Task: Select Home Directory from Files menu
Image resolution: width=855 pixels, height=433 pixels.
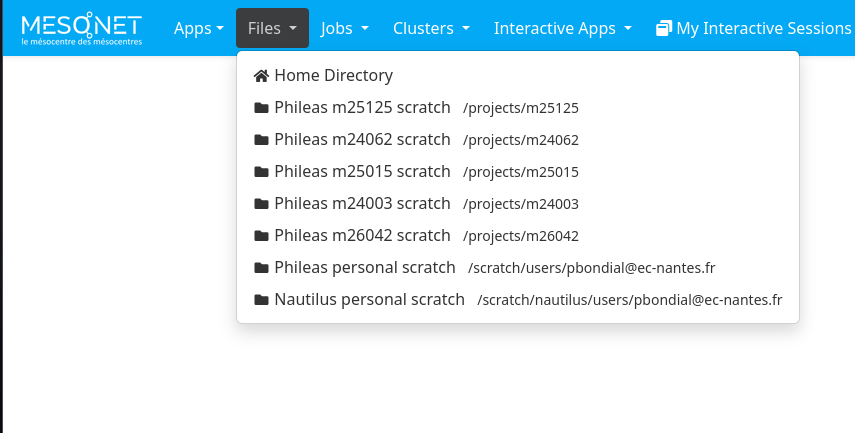Action: [333, 75]
